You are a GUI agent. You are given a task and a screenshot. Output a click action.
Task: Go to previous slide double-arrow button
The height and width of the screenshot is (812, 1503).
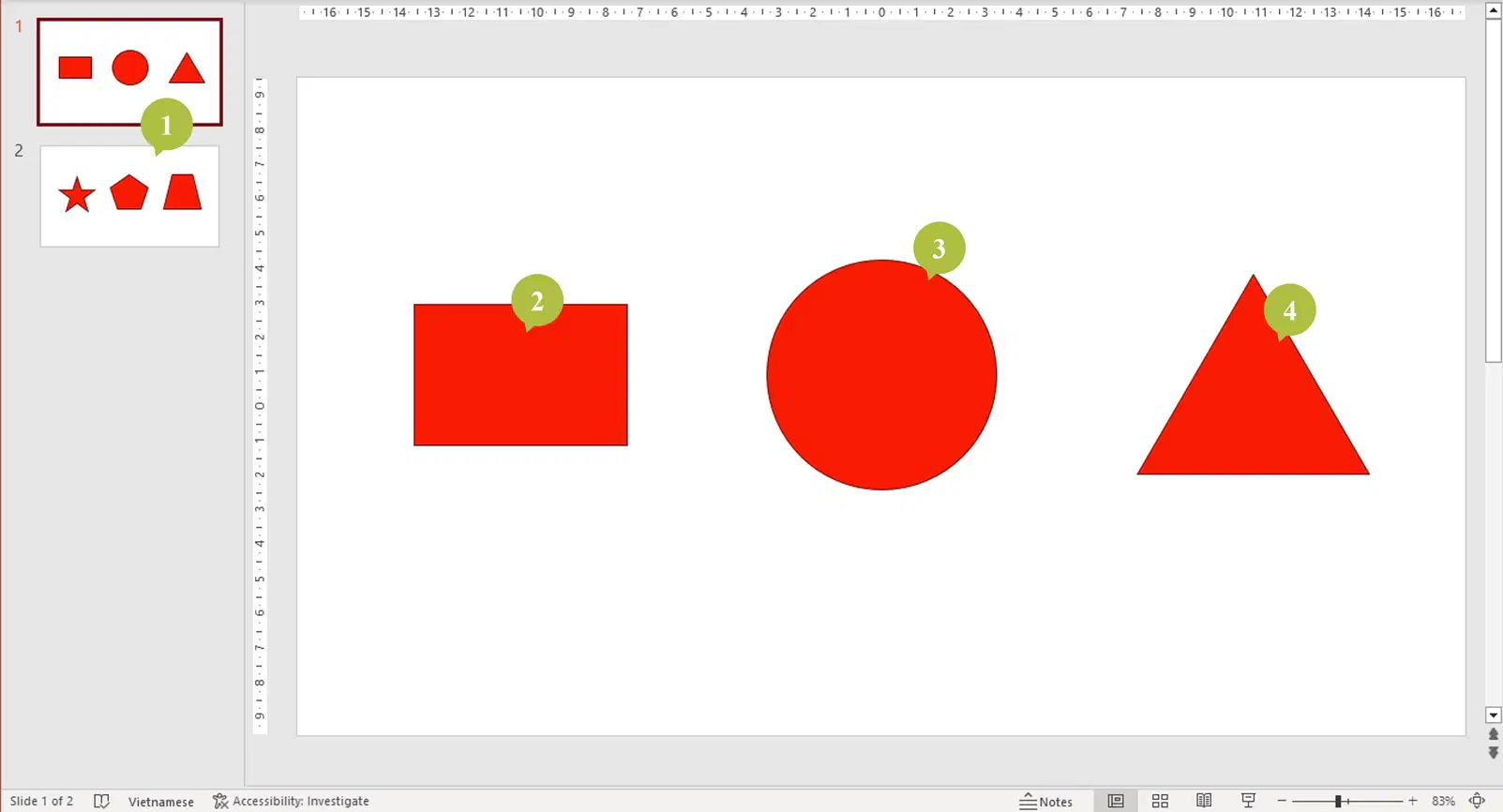[1494, 734]
